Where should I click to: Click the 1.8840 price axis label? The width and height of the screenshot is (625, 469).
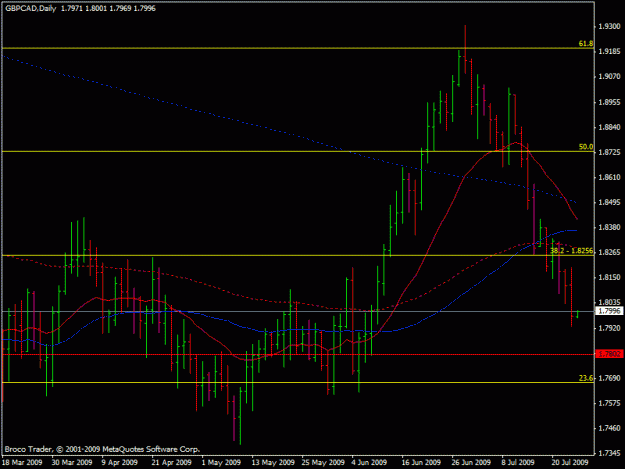click(x=609, y=127)
